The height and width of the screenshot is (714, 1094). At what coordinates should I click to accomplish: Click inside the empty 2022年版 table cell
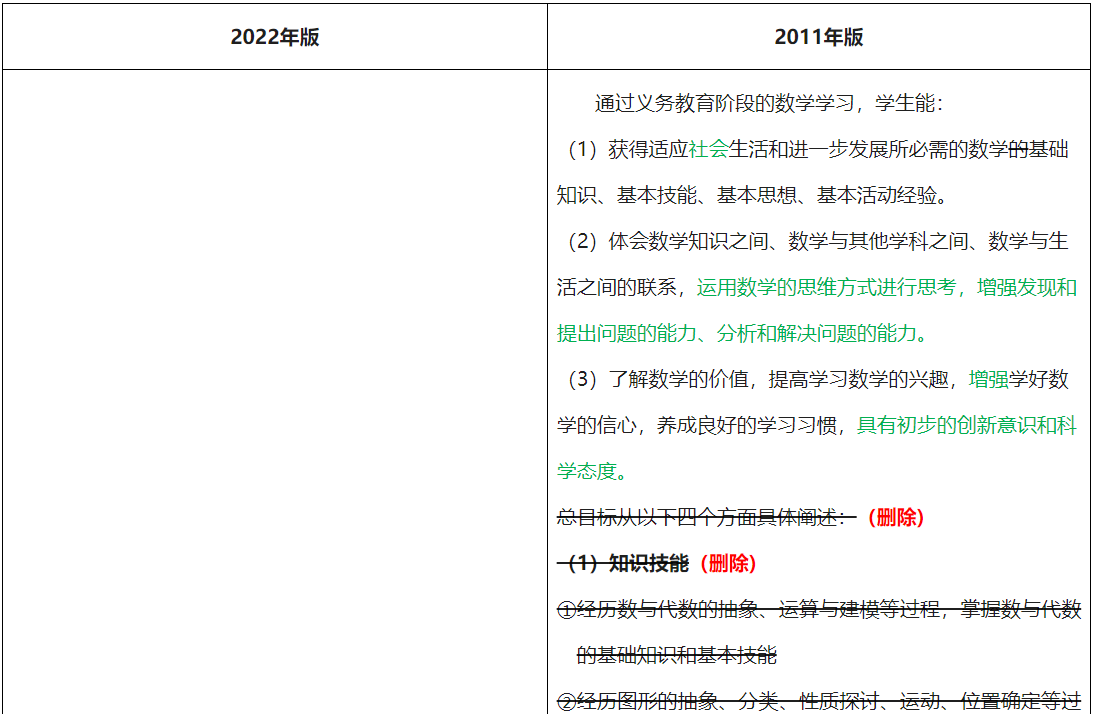271,390
